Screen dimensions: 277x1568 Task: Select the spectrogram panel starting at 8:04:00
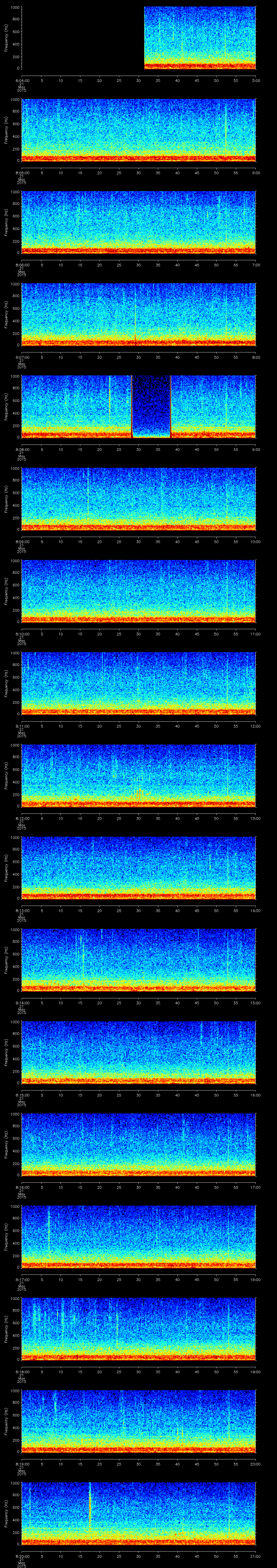(138, 38)
